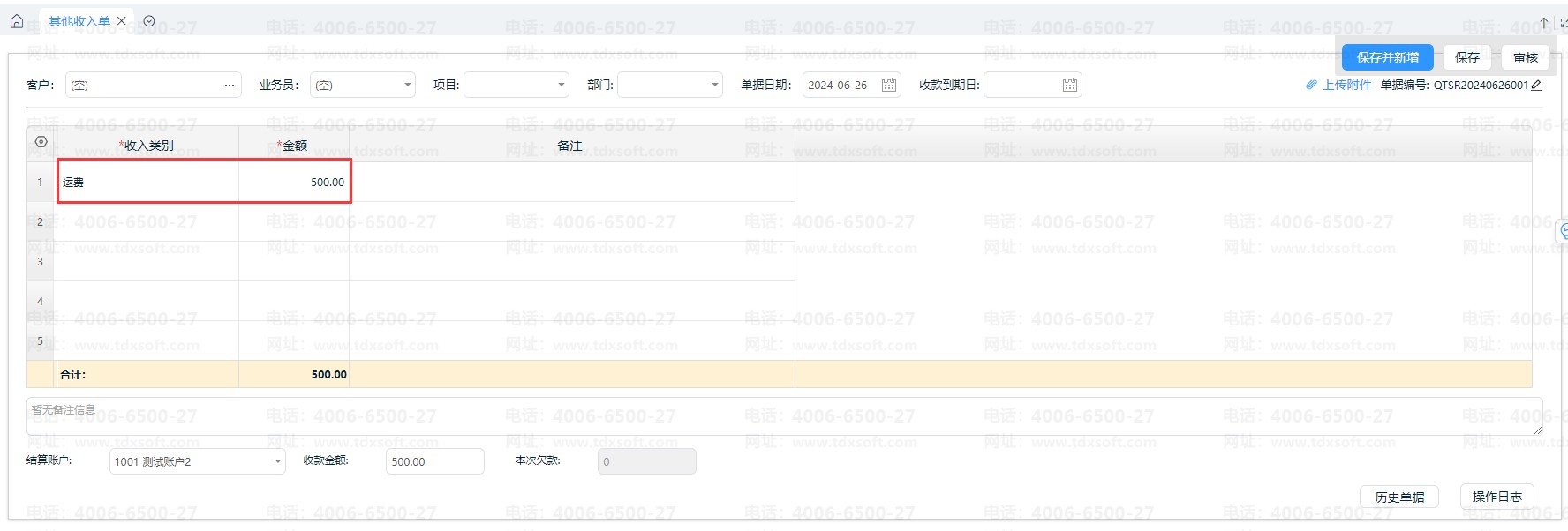Click the 客户 ellipsis lookup icon
Image resolution: width=1568 pixels, height=531 pixels.
[x=230, y=86]
